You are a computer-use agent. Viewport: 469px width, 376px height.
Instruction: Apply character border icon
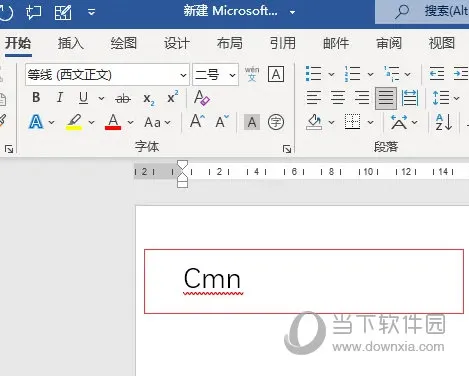point(276,74)
